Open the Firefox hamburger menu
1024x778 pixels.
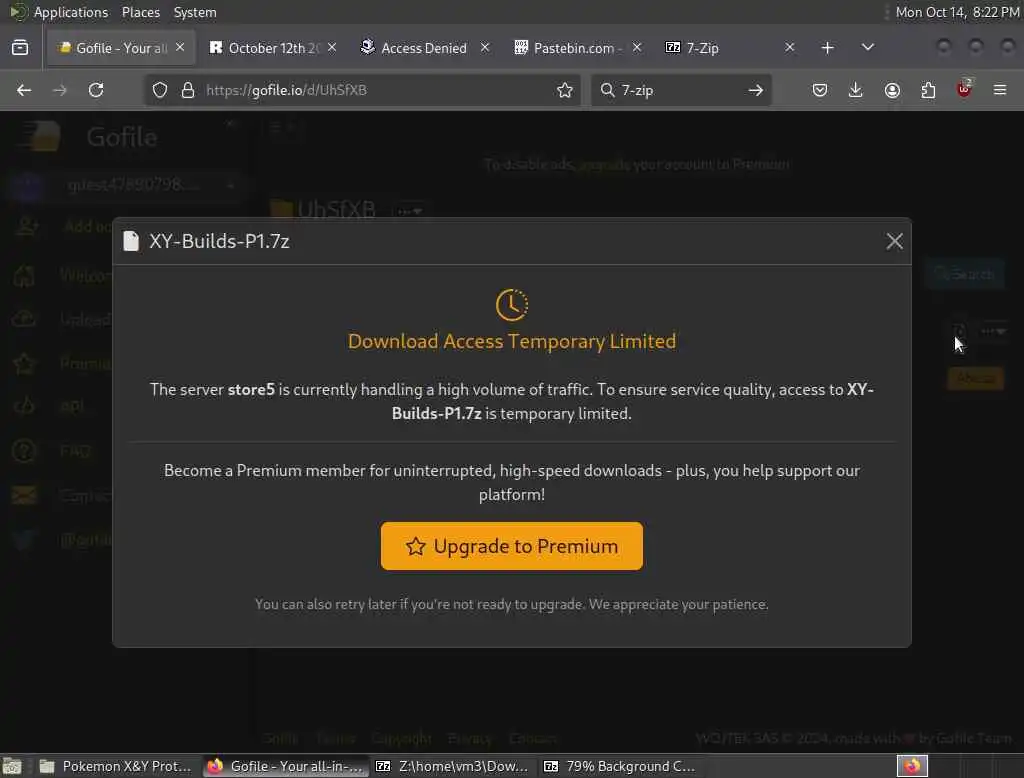click(1000, 90)
